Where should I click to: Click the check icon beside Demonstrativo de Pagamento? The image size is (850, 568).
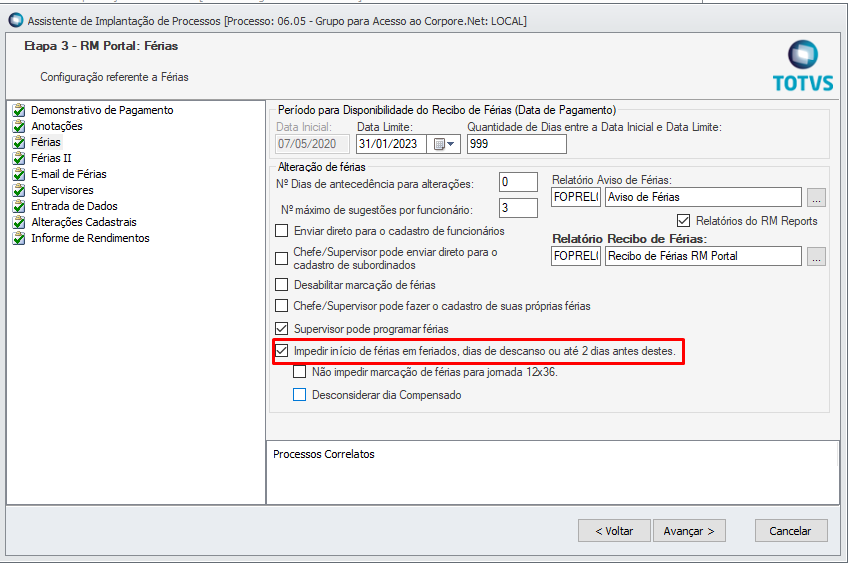pos(19,111)
